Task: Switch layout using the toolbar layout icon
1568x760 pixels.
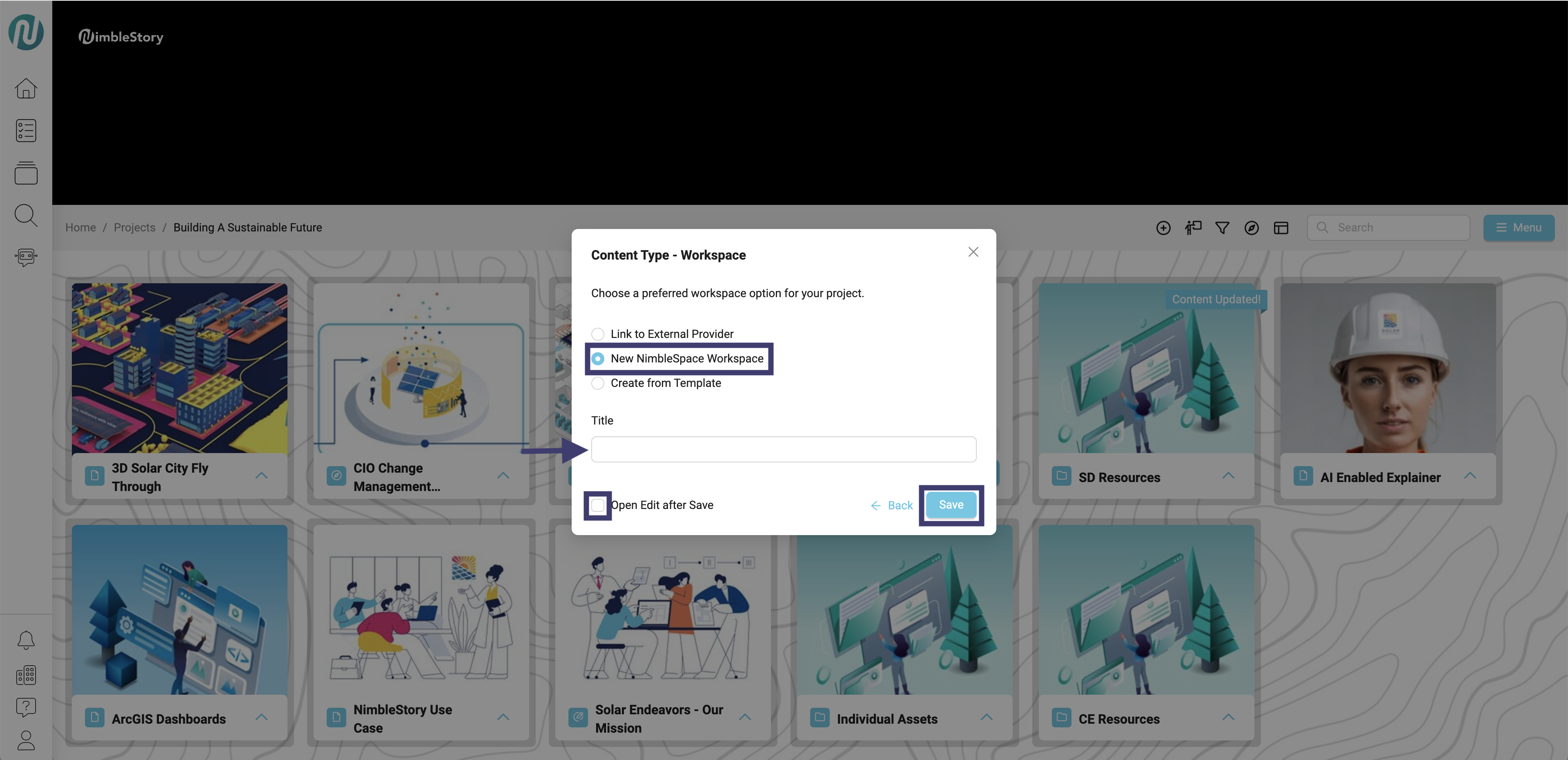Action: pyautogui.click(x=1281, y=228)
